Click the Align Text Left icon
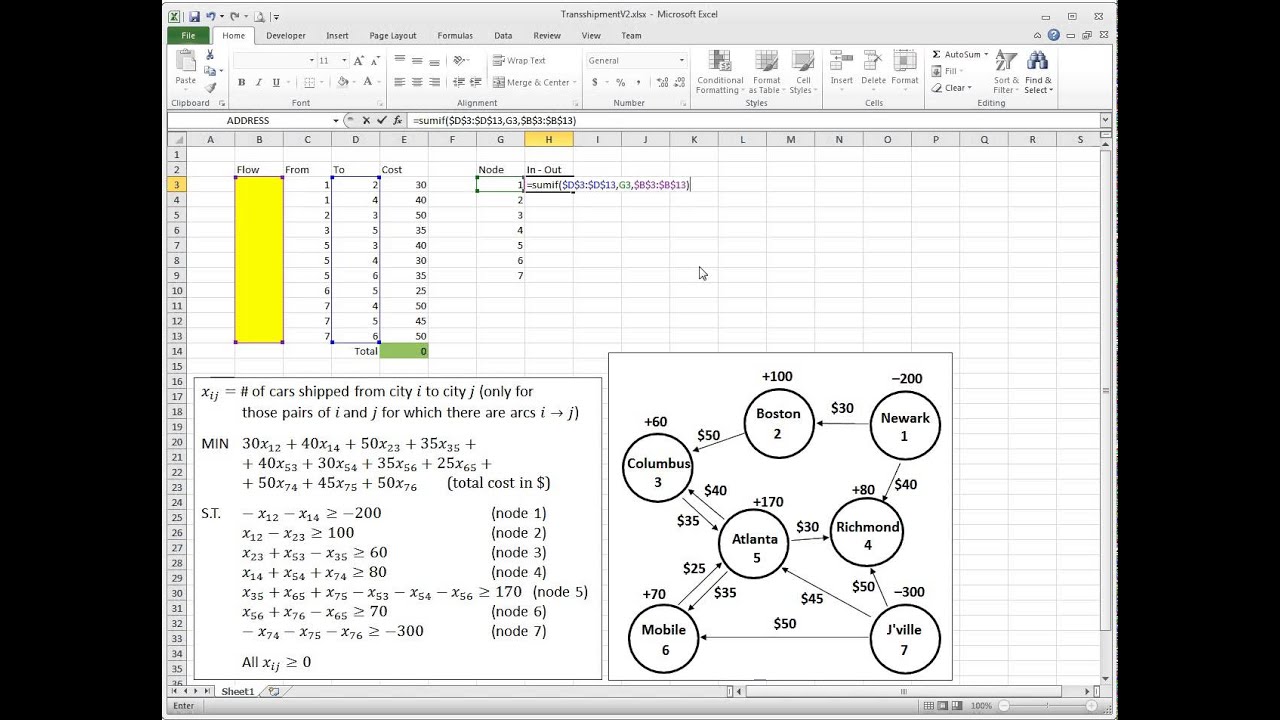 coord(400,83)
